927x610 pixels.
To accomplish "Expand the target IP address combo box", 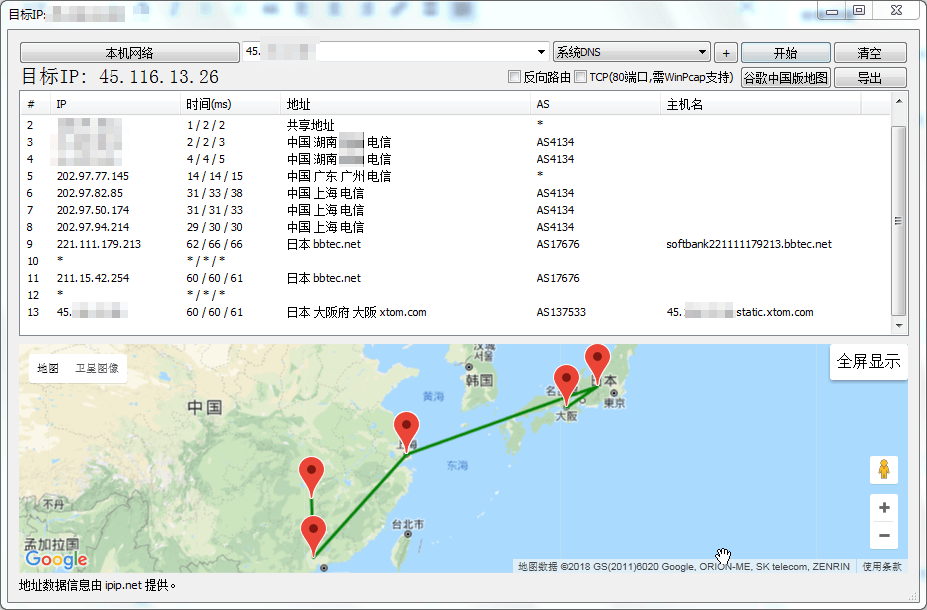I will [x=540, y=52].
